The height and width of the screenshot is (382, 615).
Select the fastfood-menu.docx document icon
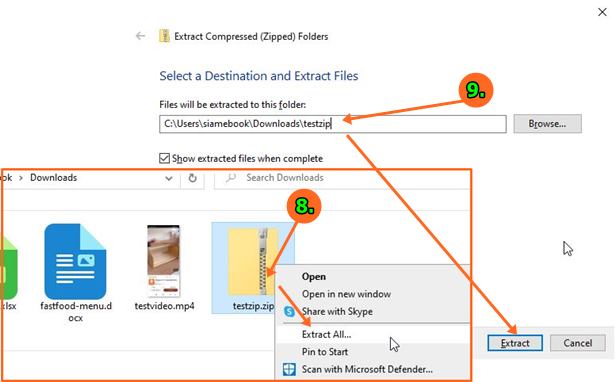tap(75, 261)
